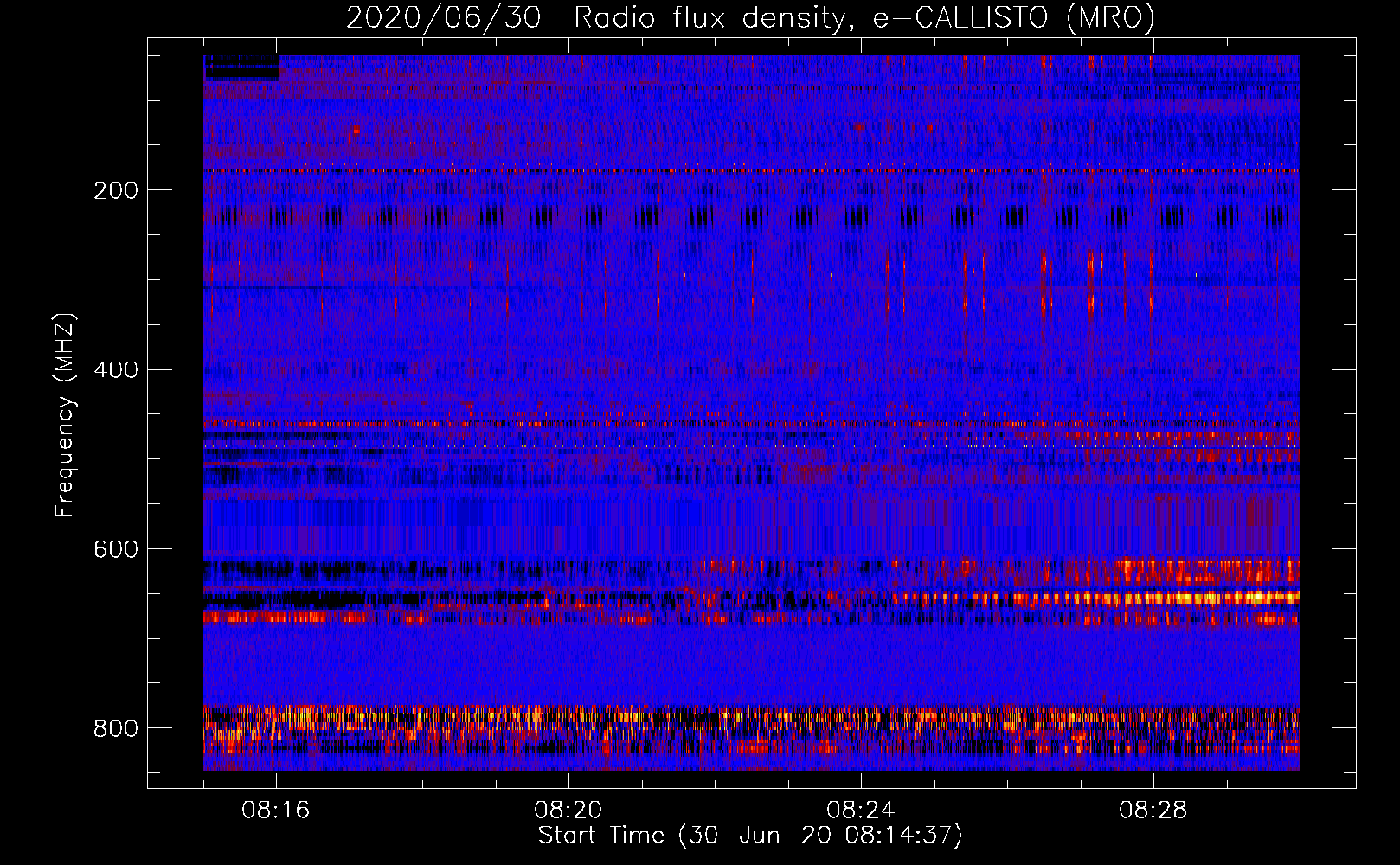Click the 200 frequency tick label
This screenshot has width=1400, height=865.
click(115, 190)
